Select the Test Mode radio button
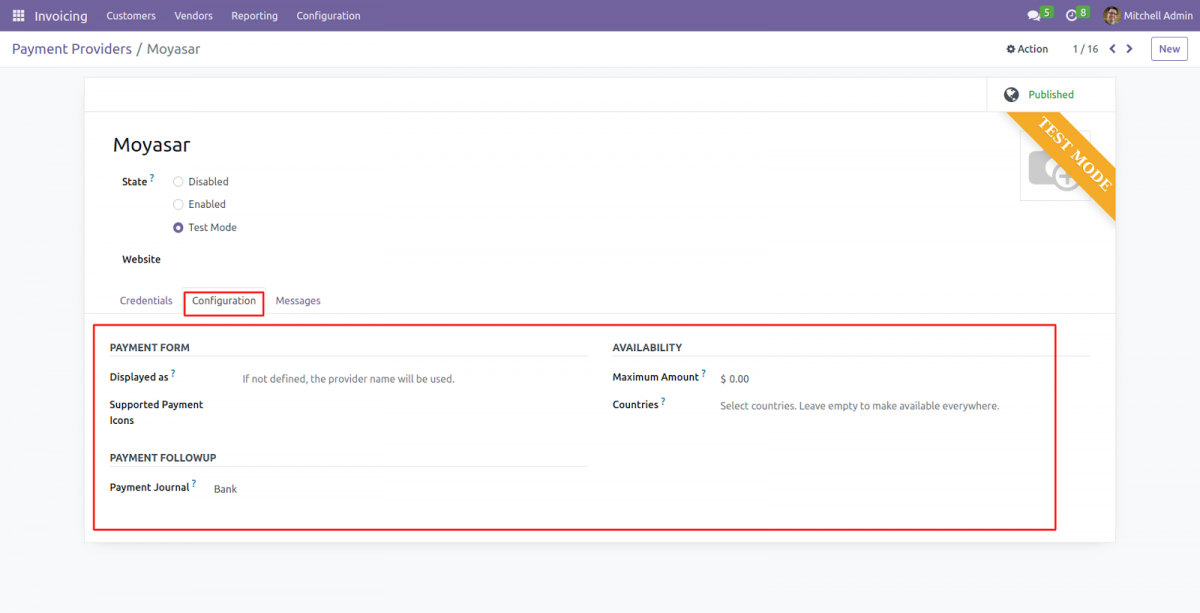This screenshot has width=1200, height=613. [178, 227]
